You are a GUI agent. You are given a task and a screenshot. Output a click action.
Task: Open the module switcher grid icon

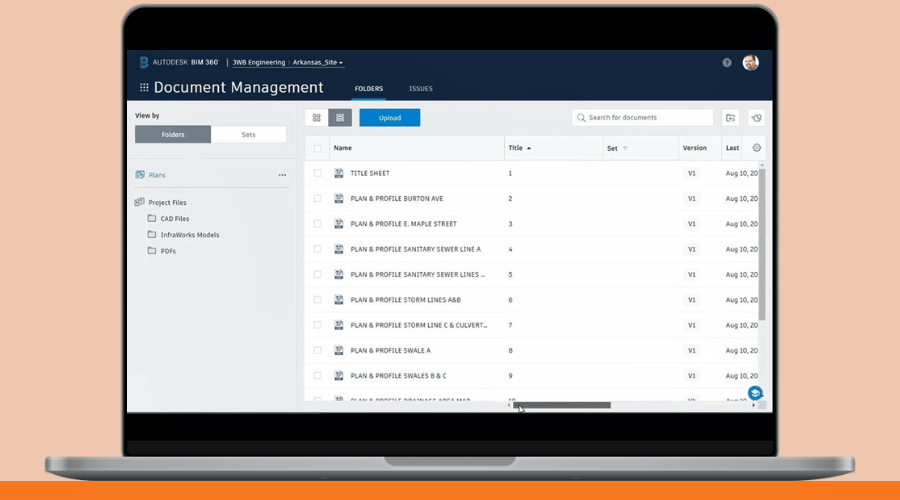pyautogui.click(x=144, y=88)
